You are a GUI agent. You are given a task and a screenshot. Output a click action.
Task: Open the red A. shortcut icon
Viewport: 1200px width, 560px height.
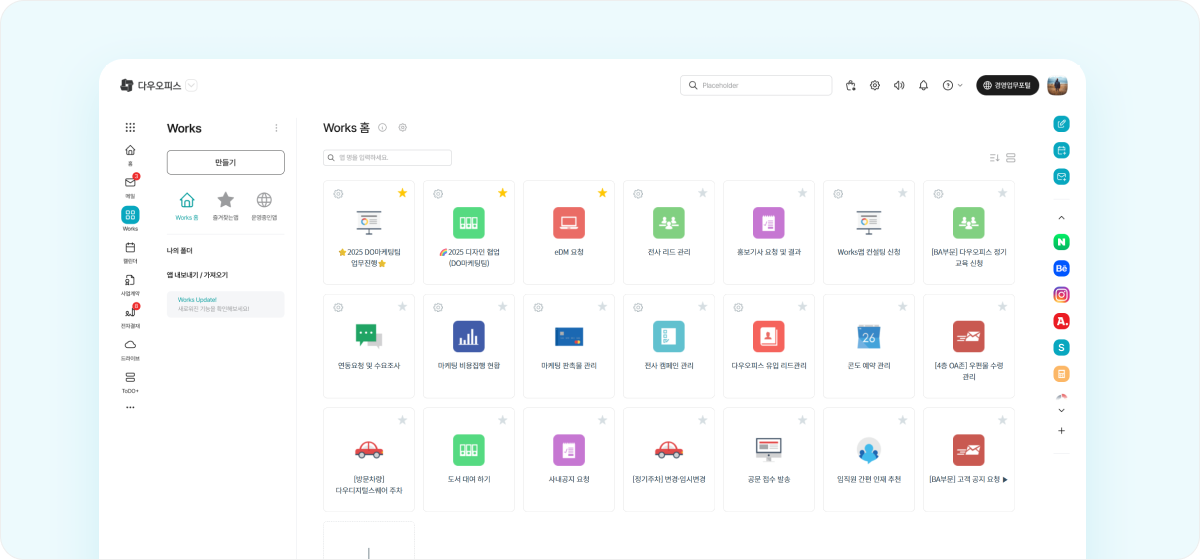coord(1062,321)
